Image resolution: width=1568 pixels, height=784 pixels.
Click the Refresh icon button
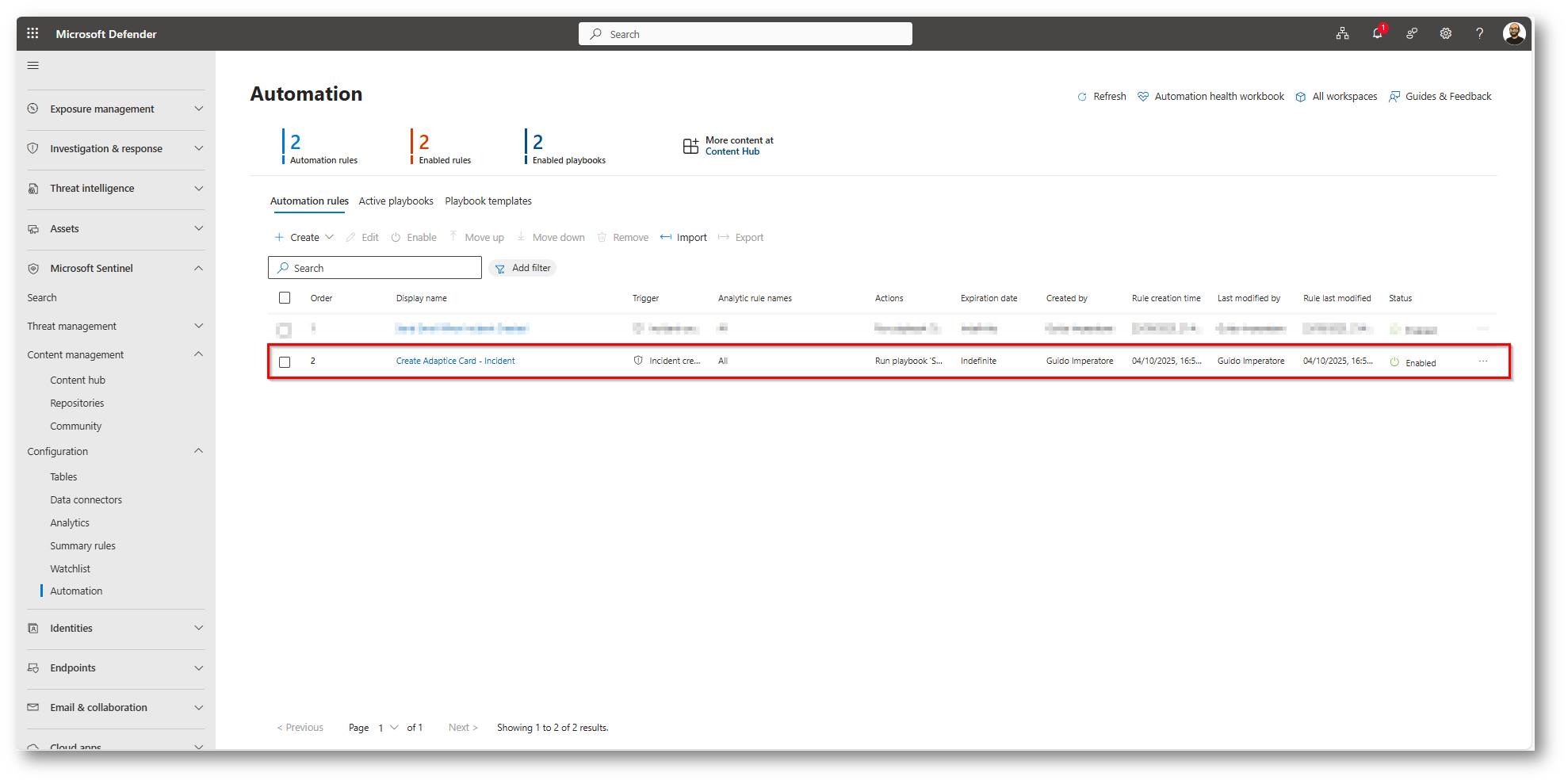[x=1082, y=97]
